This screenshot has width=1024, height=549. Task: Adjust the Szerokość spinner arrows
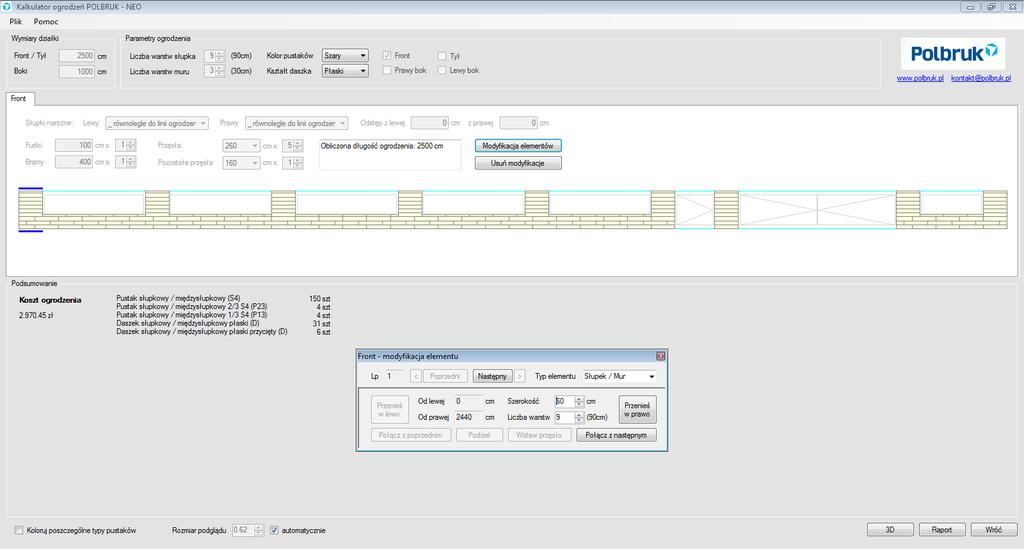pyautogui.click(x=579, y=401)
